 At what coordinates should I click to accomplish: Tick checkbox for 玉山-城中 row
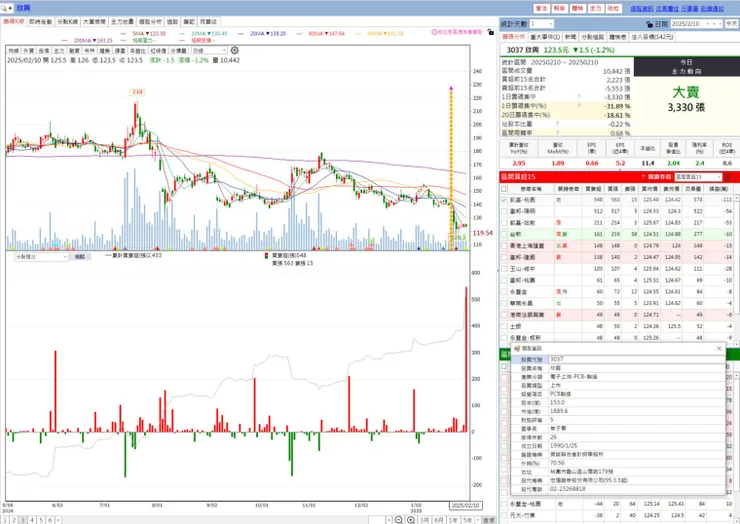point(504,269)
